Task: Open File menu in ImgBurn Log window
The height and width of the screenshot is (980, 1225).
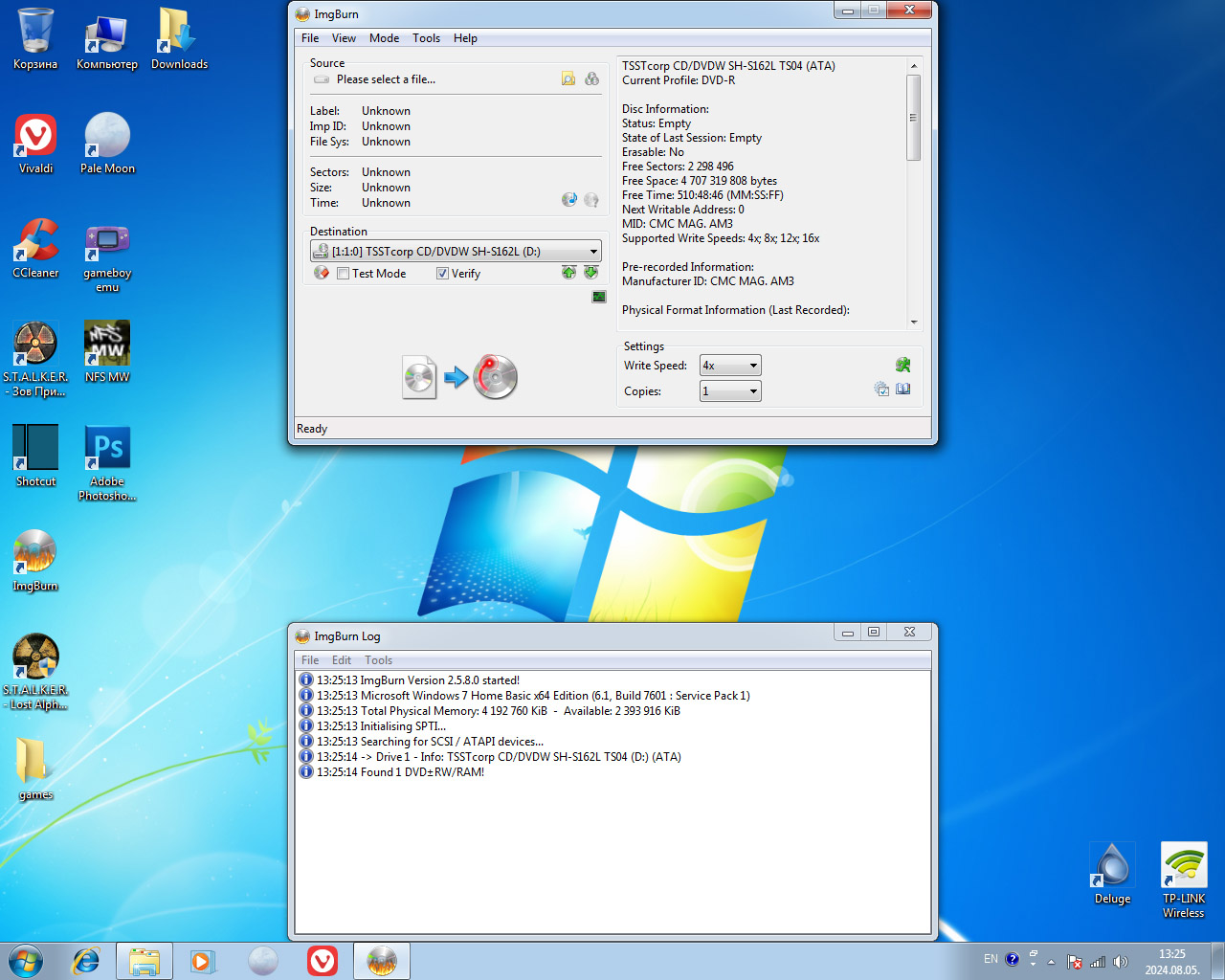Action: click(x=310, y=660)
